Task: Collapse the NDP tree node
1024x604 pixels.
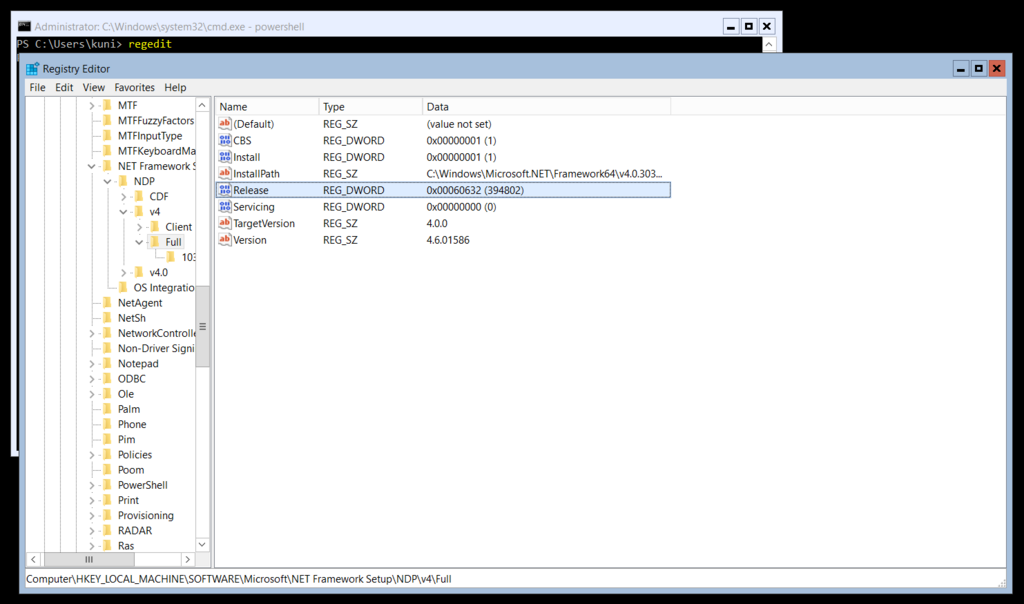Action: click(107, 181)
